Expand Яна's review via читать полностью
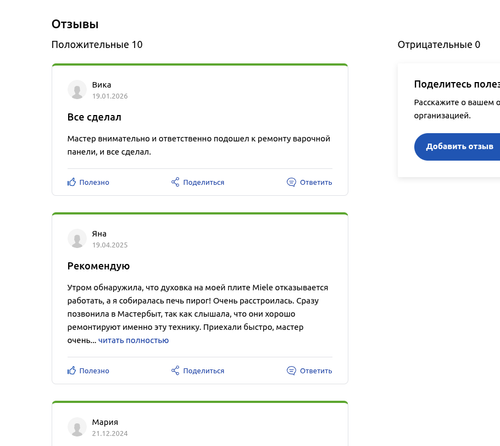Image resolution: width=500 pixels, height=446 pixels. [x=133, y=340]
